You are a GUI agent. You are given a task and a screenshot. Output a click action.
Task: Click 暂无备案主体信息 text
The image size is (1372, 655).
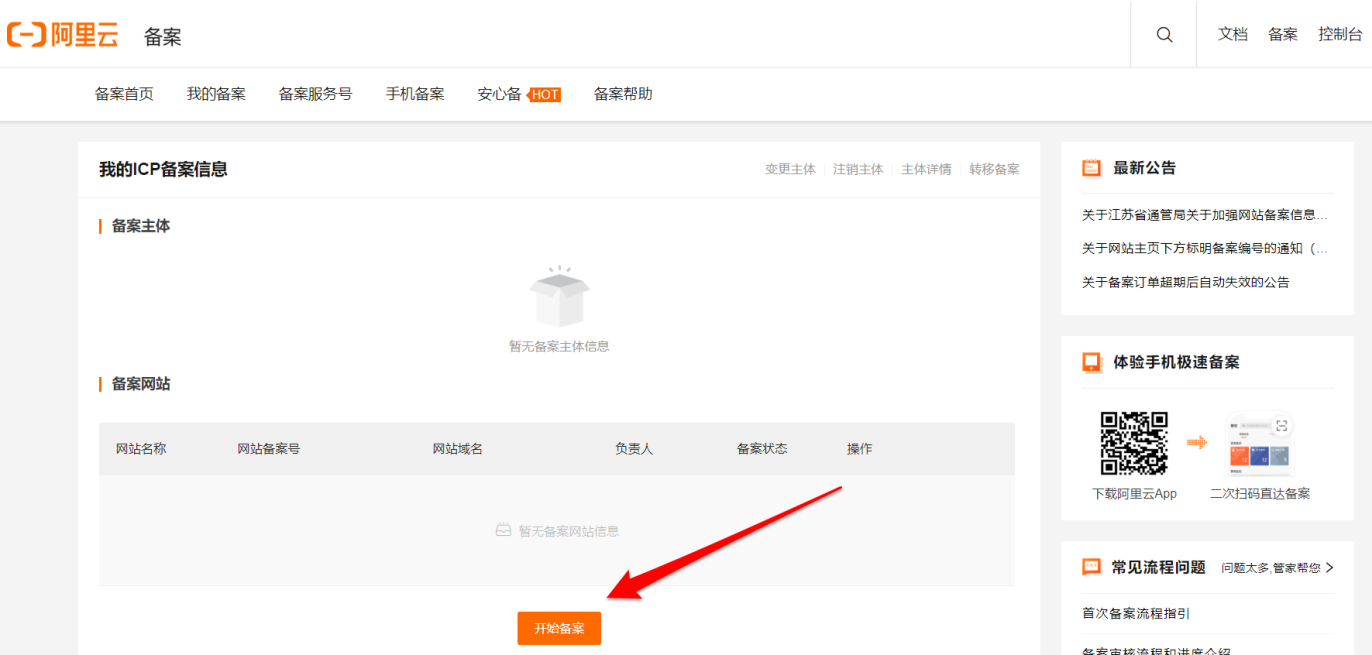pyautogui.click(x=559, y=347)
